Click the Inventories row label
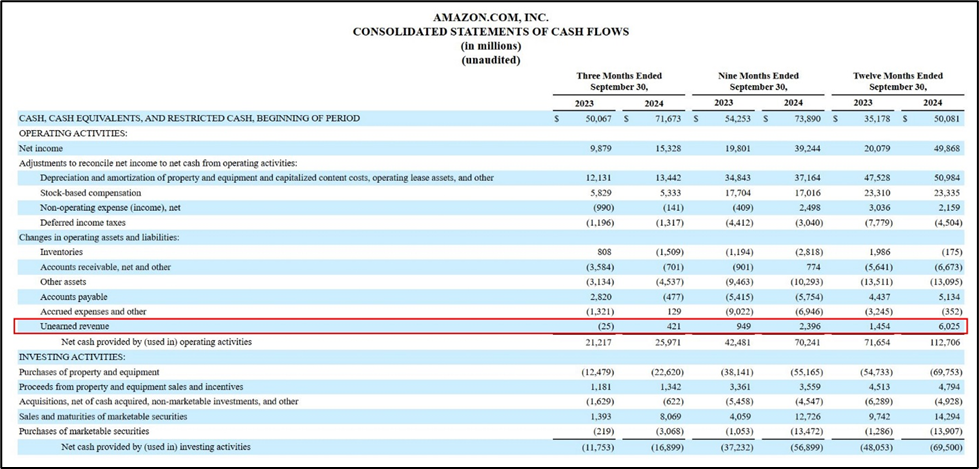Image resolution: width=979 pixels, height=469 pixels. pyautogui.click(x=62, y=252)
